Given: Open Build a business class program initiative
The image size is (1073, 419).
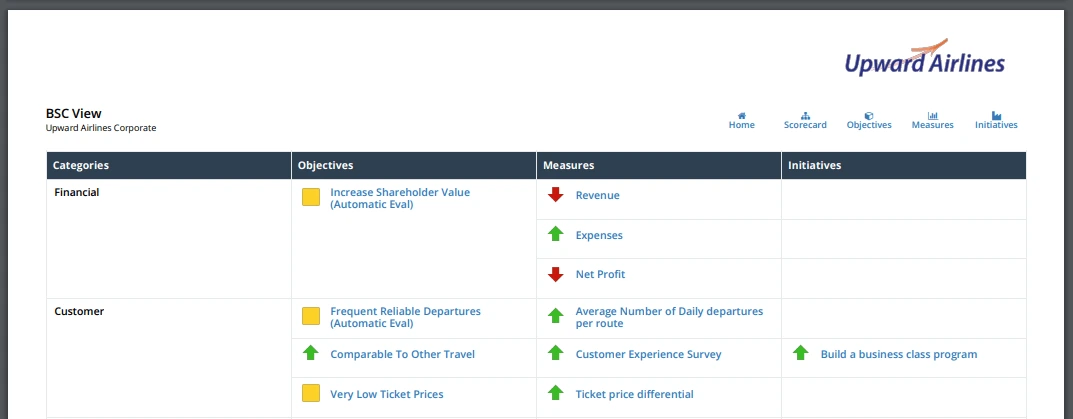Looking at the screenshot, I should point(898,355).
